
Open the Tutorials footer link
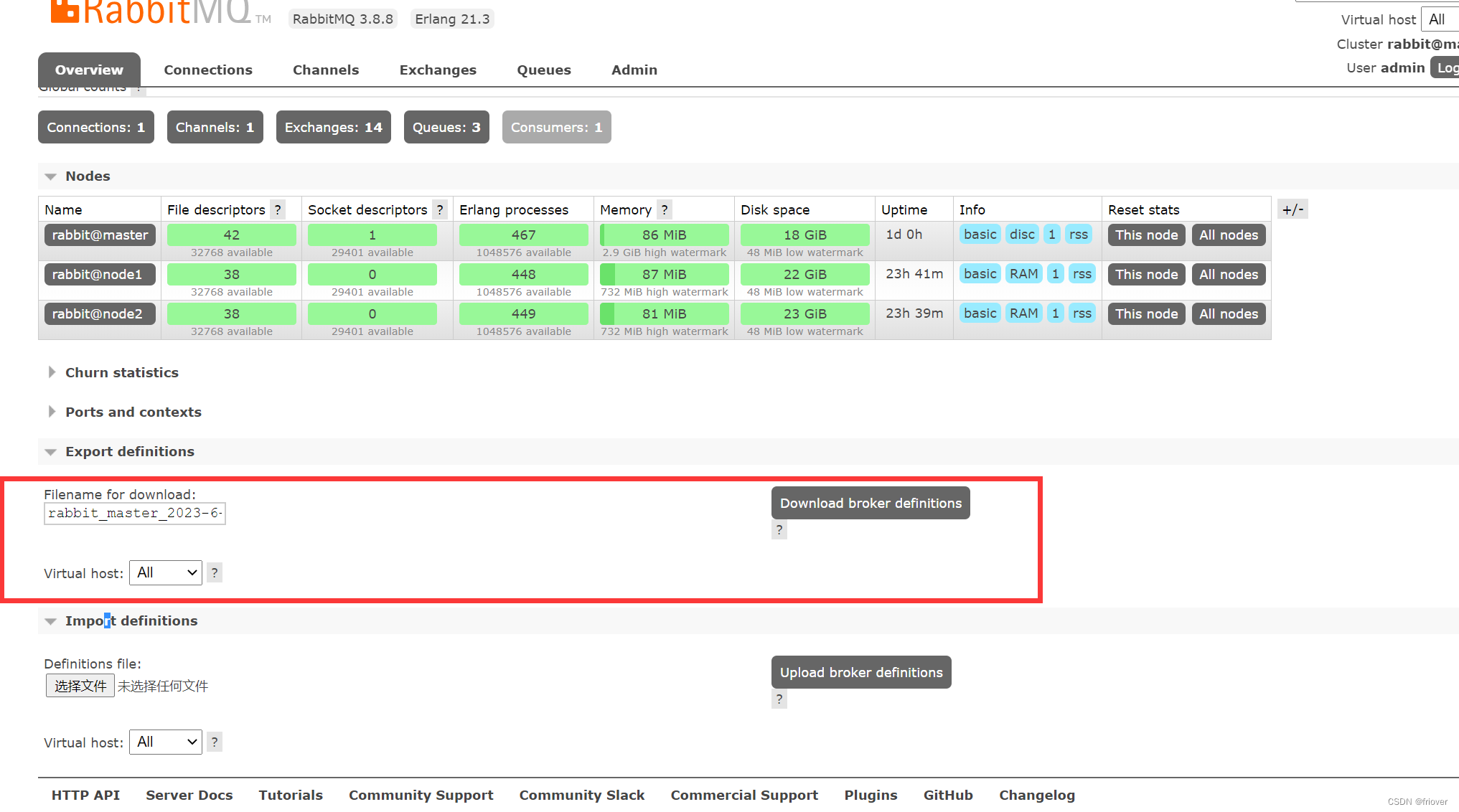click(x=291, y=795)
